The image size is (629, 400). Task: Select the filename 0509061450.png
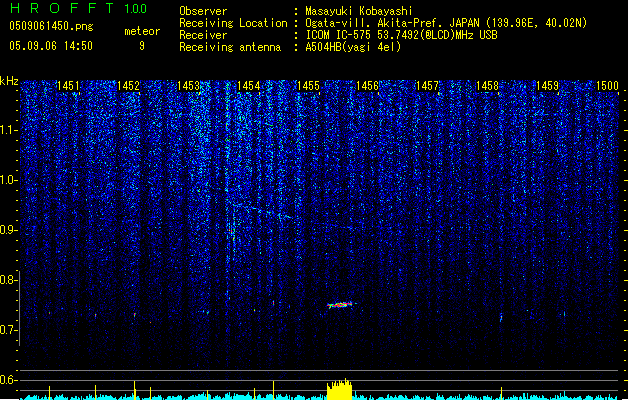click(51, 27)
